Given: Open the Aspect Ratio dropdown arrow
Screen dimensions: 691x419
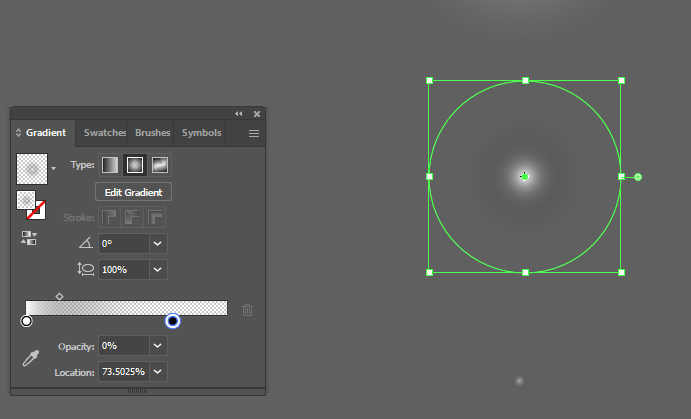Looking at the screenshot, I should pos(158,270).
